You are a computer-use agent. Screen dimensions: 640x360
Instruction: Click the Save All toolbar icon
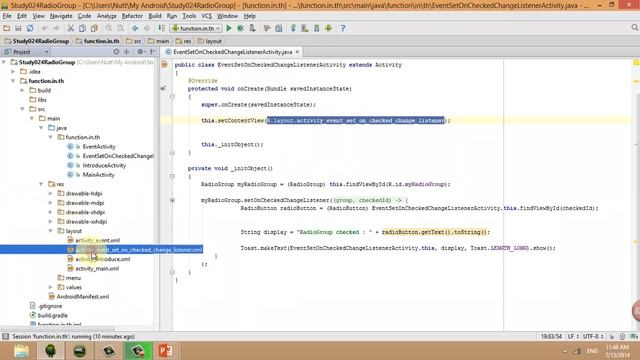pyautogui.click(x=18, y=28)
